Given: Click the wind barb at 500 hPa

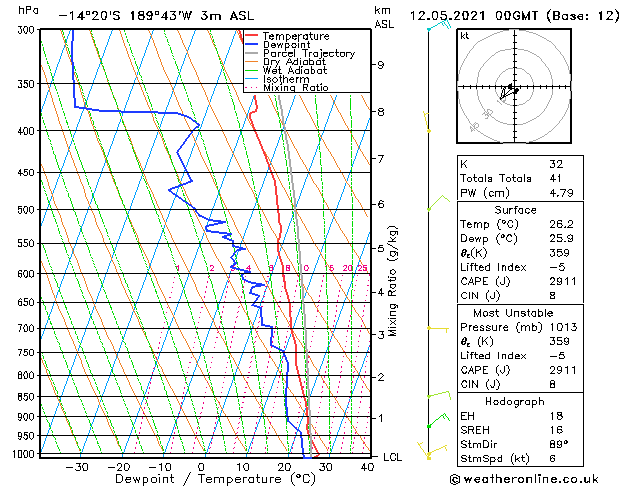Looking at the screenshot, I should tap(434, 207).
